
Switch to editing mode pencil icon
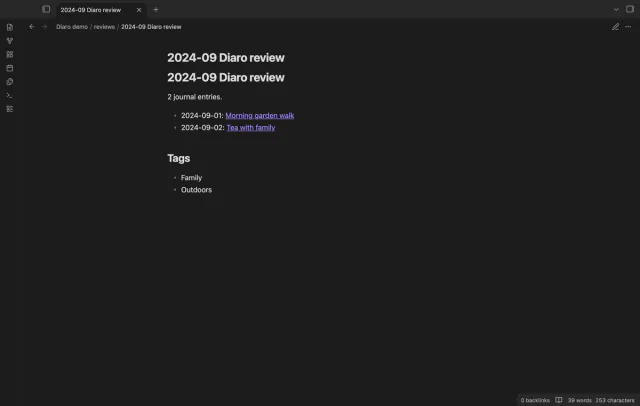click(615, 27)
